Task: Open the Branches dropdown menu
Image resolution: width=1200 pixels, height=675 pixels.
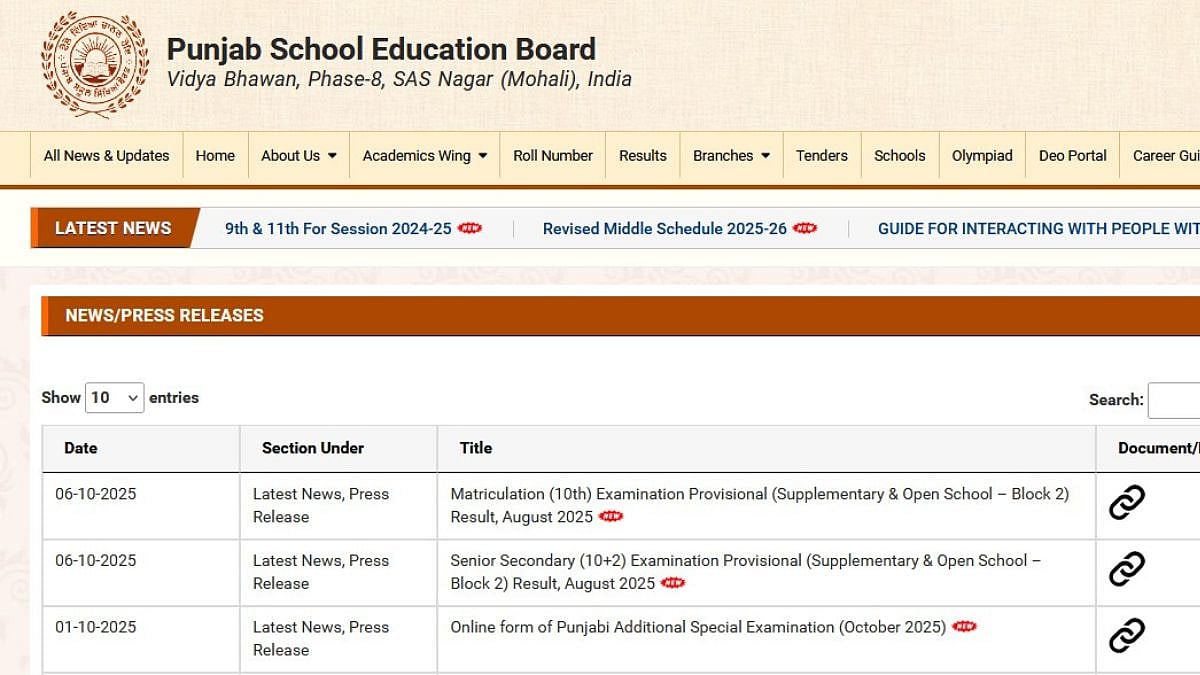Action: pyautogui.click(x=731, y=156)
